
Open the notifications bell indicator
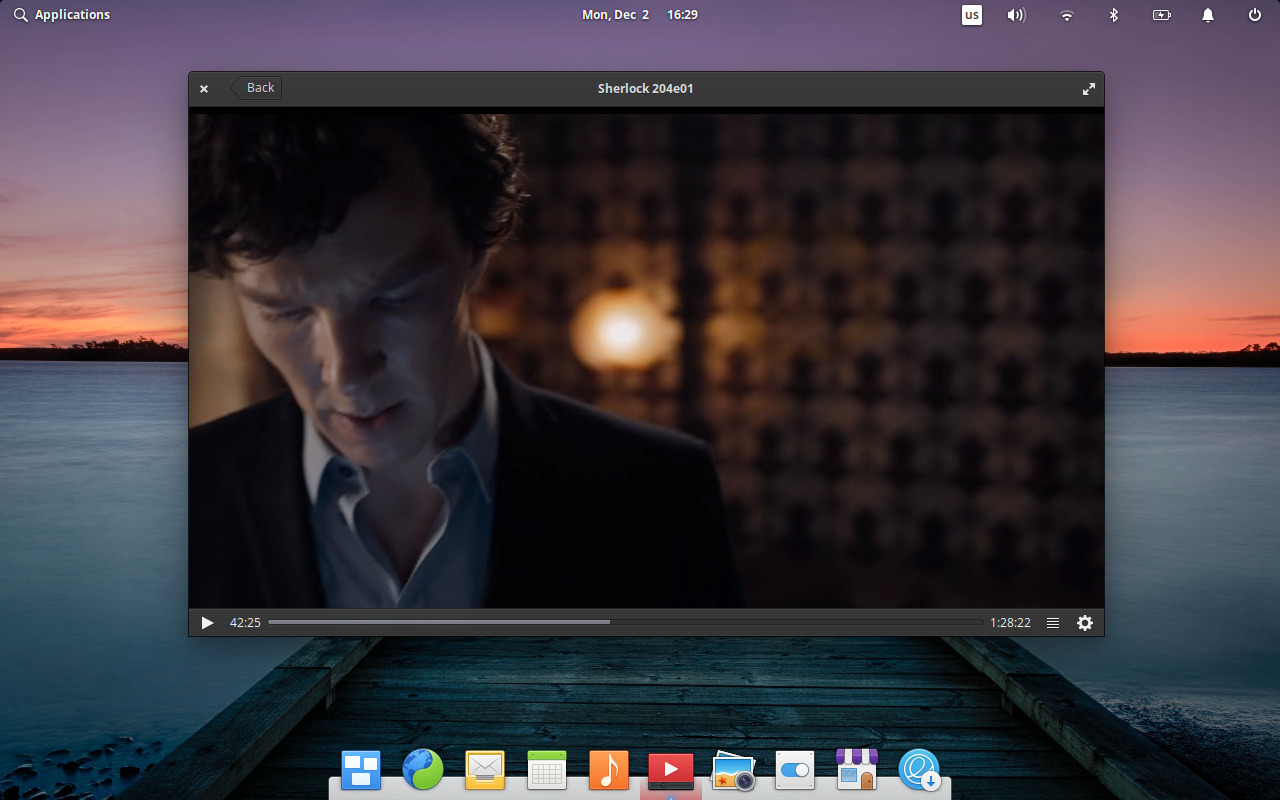point(1208,15)
